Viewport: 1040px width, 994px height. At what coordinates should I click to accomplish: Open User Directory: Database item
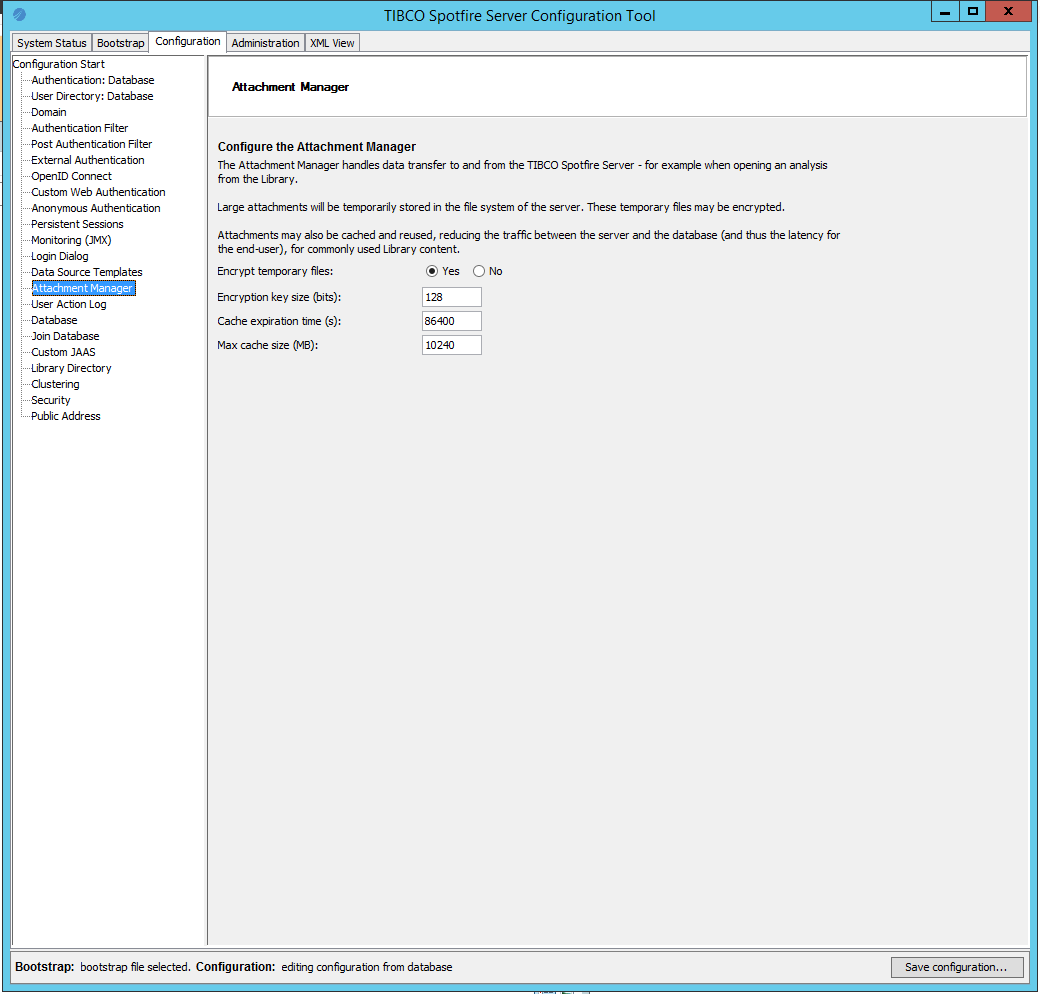[92, 96]
